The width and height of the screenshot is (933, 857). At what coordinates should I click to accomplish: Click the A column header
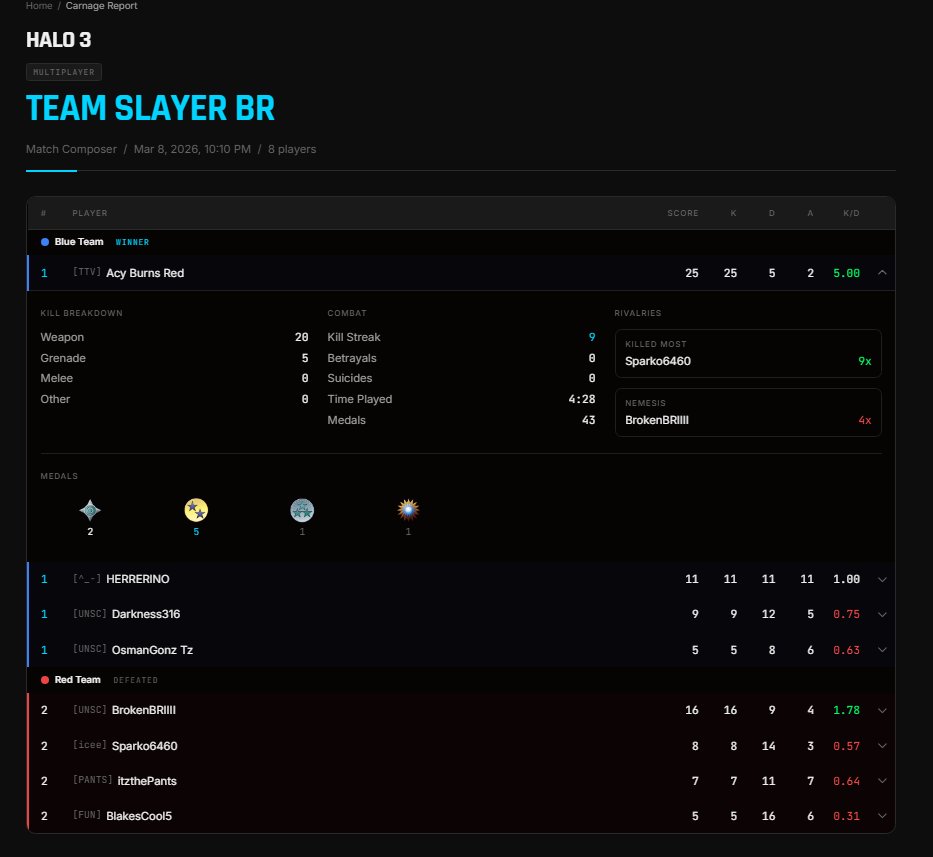[810, 213]
